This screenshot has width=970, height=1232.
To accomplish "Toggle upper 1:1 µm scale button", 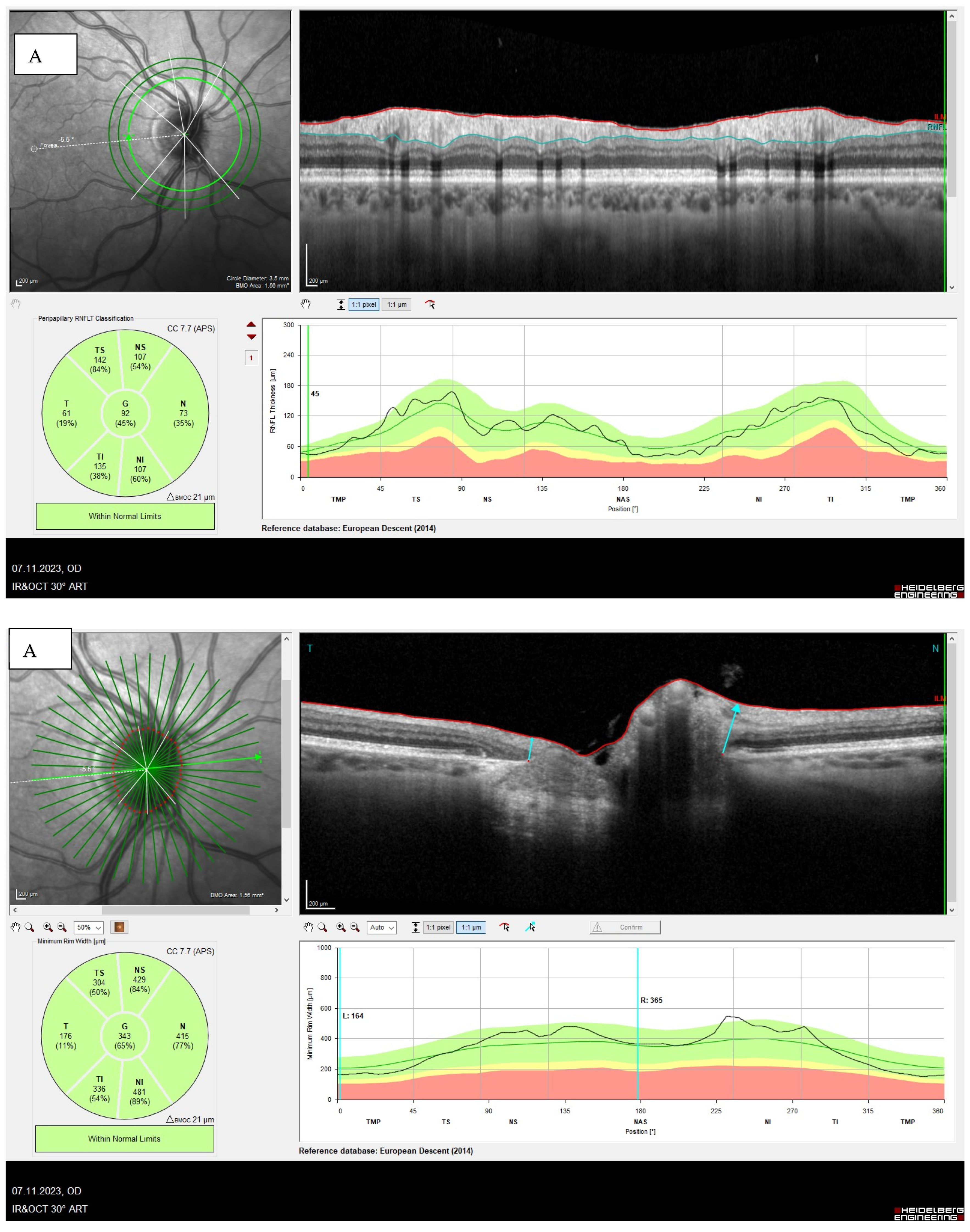I will coord(396,304).
